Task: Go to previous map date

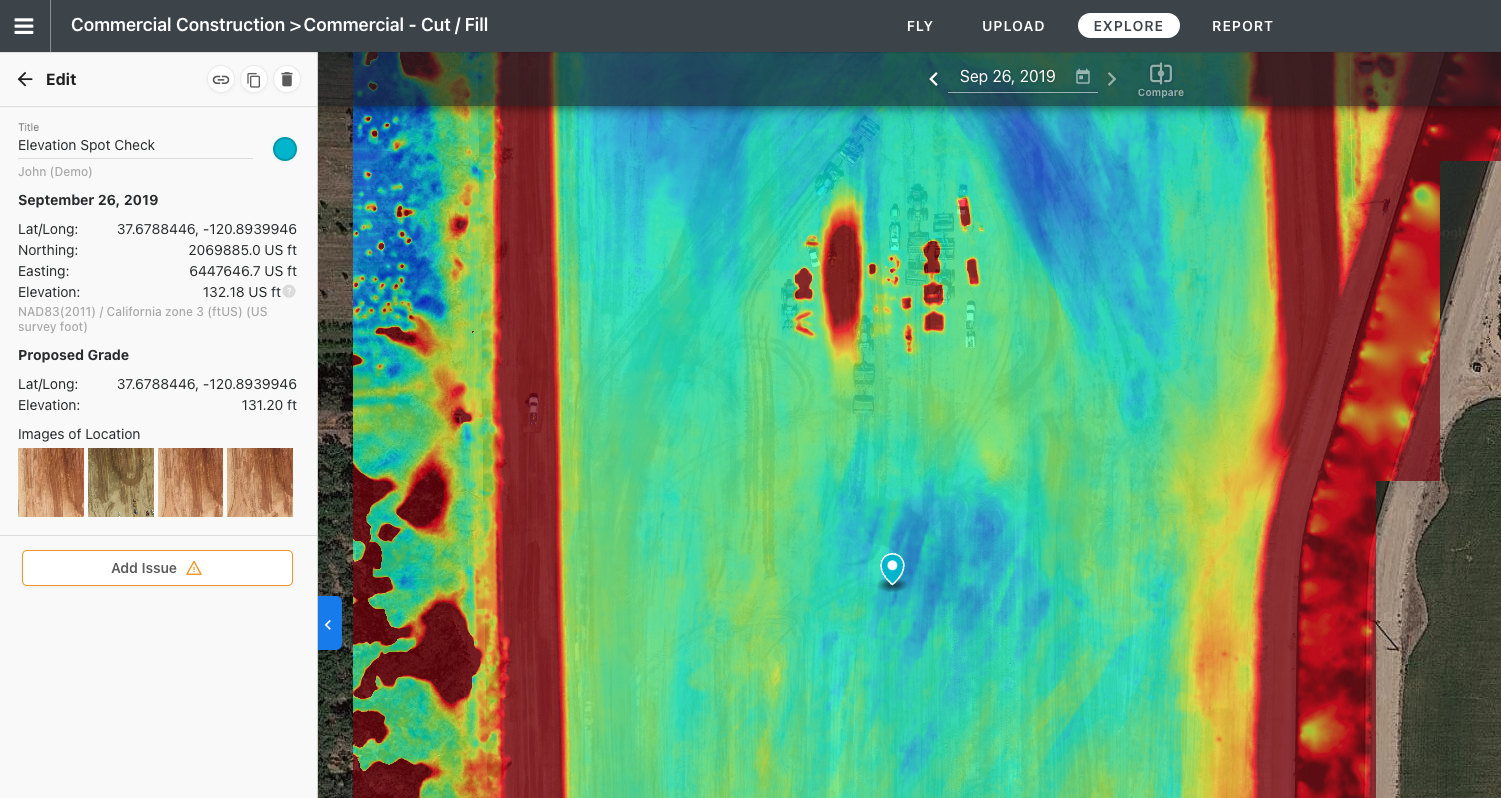Action: coord(933,78)
